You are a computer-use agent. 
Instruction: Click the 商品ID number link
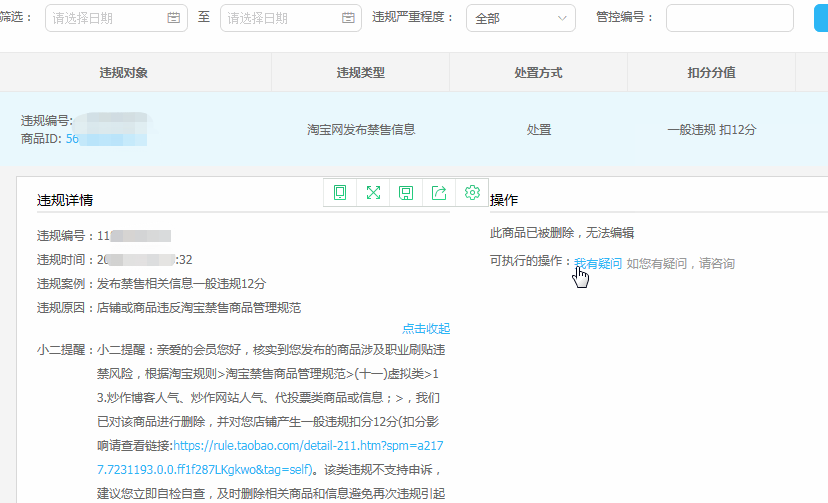[106, 139]
